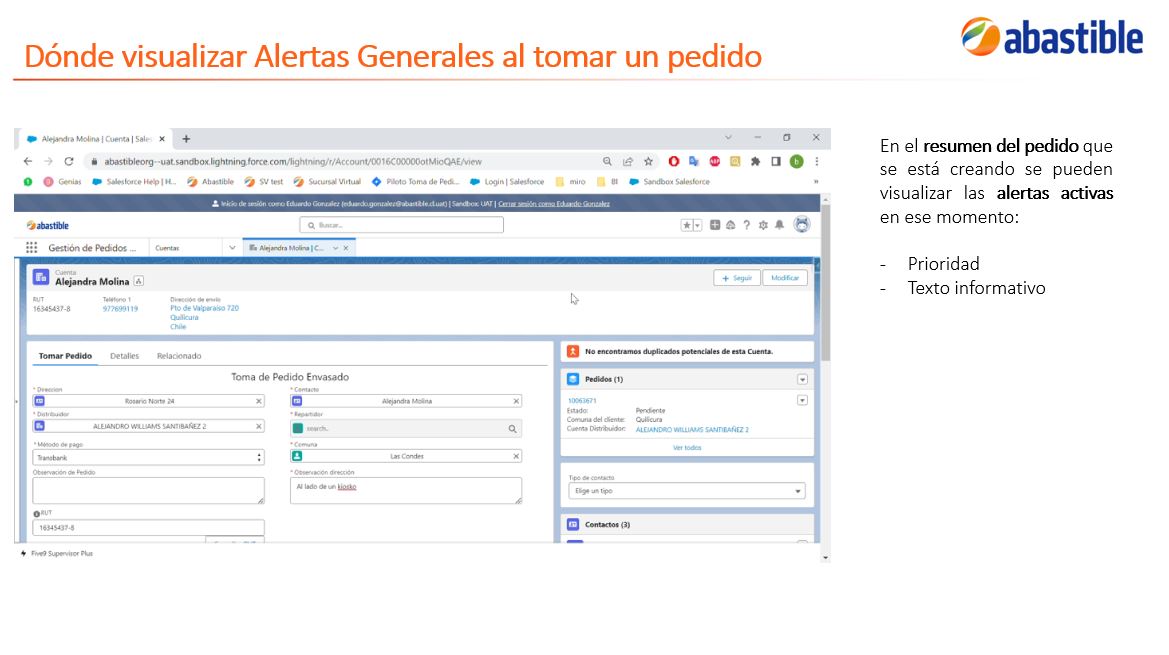Click the Salesforce notifications bell icon
The height and width of the screenshot is (655, 1169).
pyautogui.click(x=779, y=225)
